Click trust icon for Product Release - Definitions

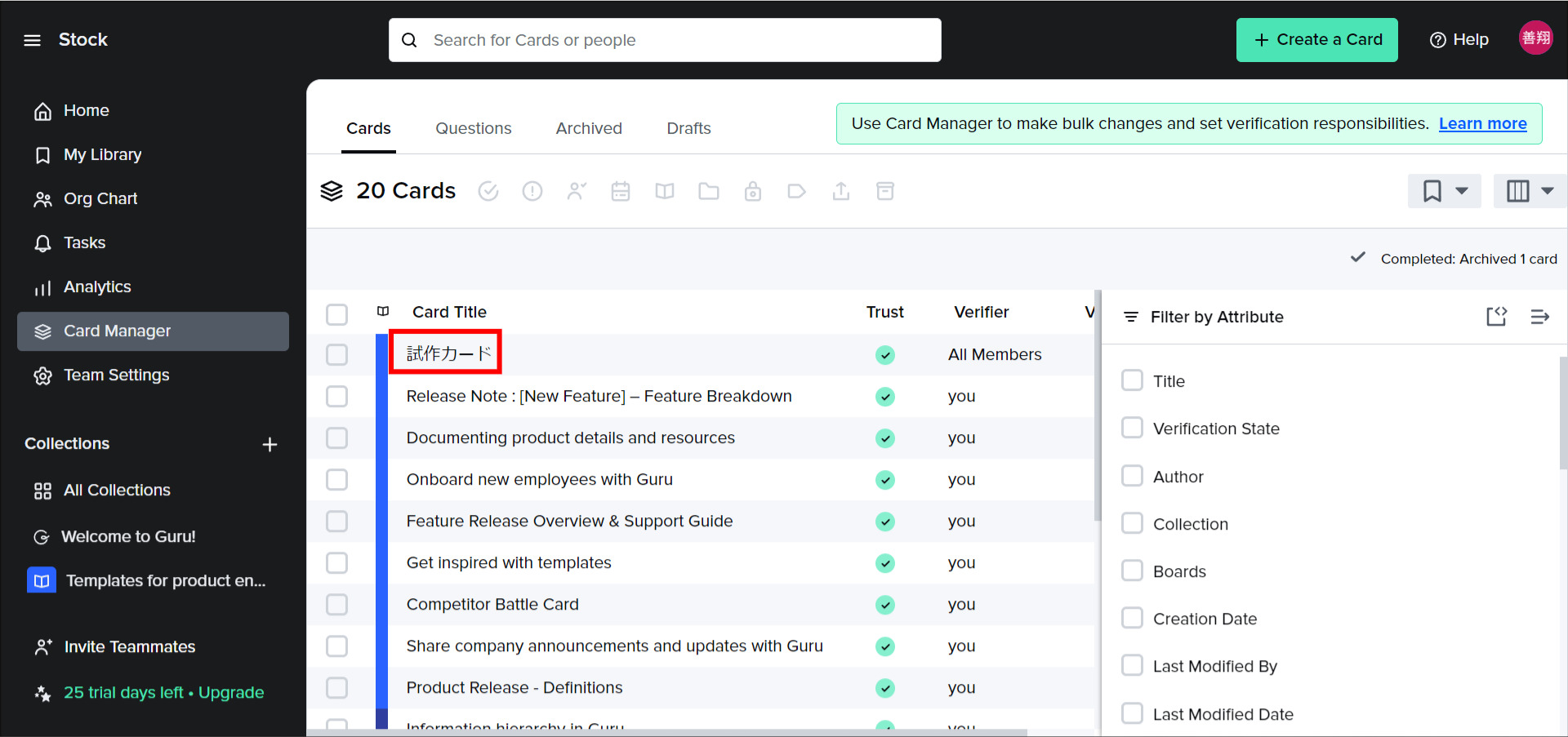[885, 688]
